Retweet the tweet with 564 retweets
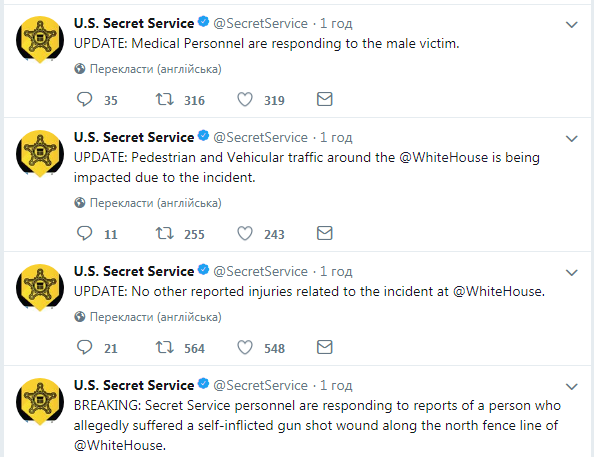Viewport: 594px width, 457px height. [x=164, y=347]
